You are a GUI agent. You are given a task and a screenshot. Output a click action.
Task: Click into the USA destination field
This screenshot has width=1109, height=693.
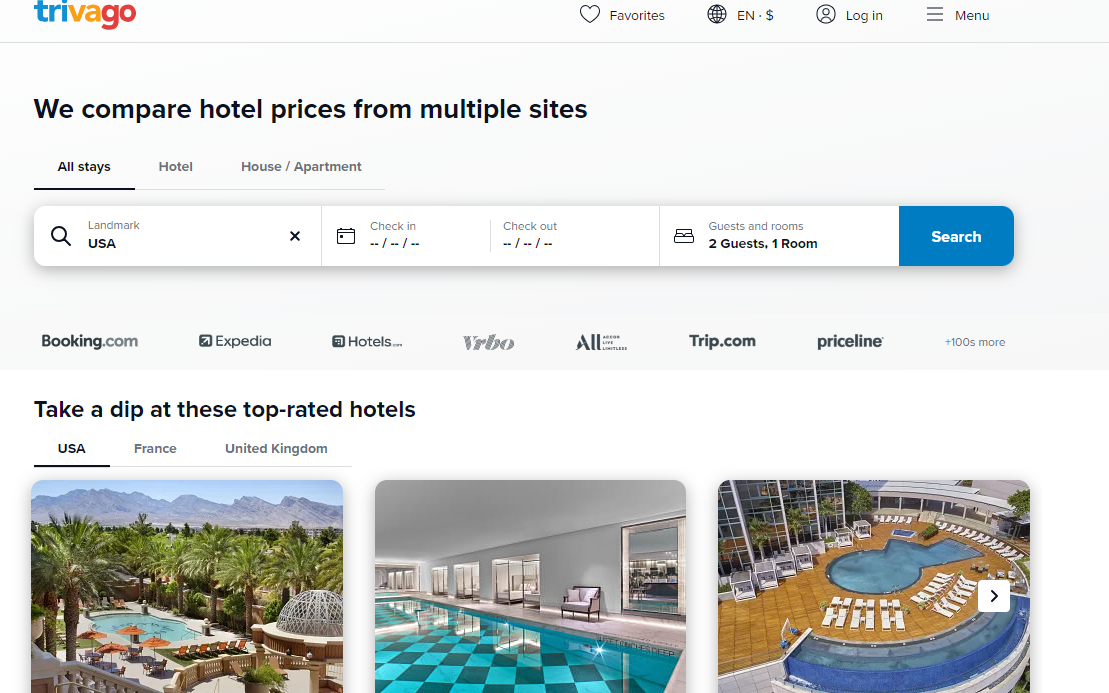click(177, 235)
